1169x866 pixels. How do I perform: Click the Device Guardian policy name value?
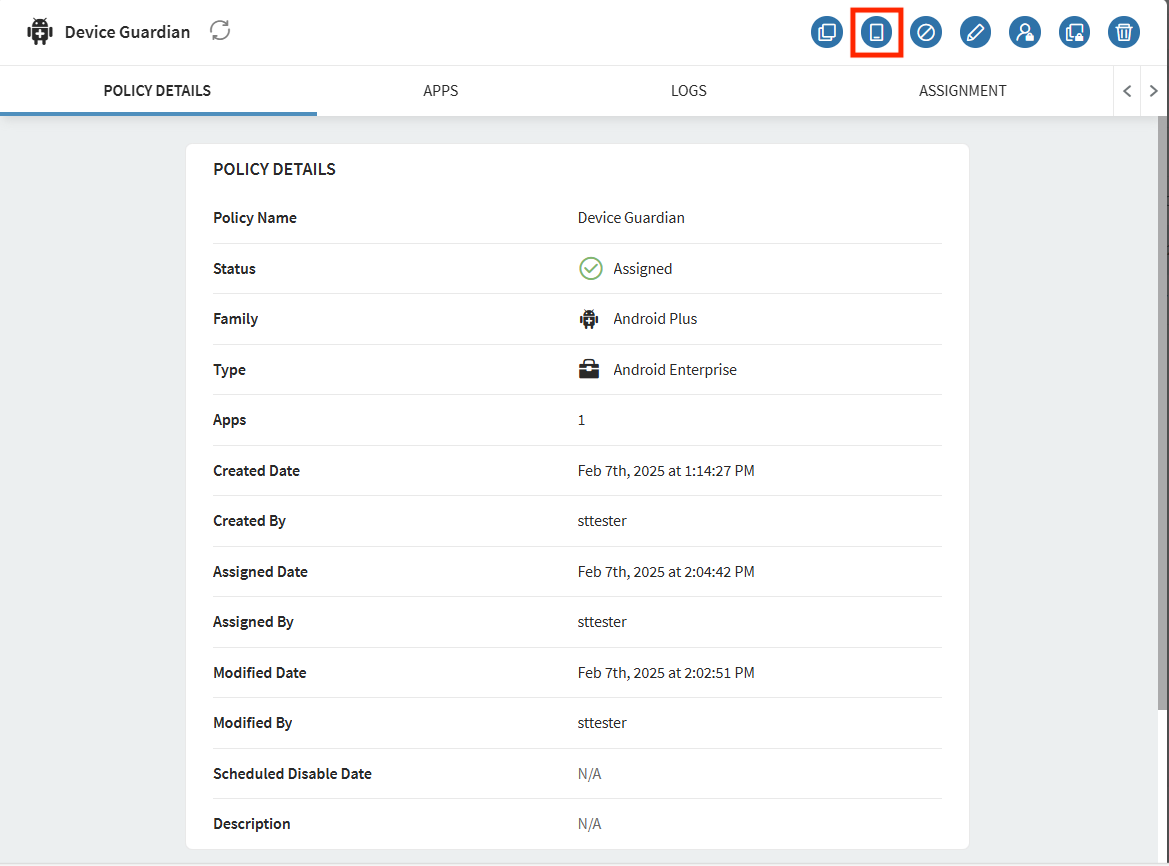[x=631, y=218]
